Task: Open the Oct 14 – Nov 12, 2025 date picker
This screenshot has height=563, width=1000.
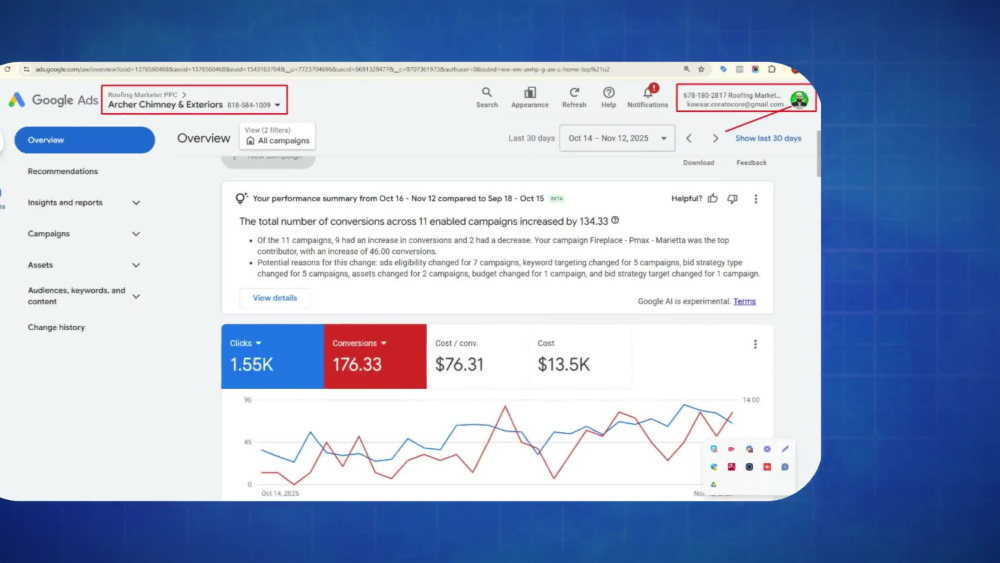Action: [x=617, y=138]
